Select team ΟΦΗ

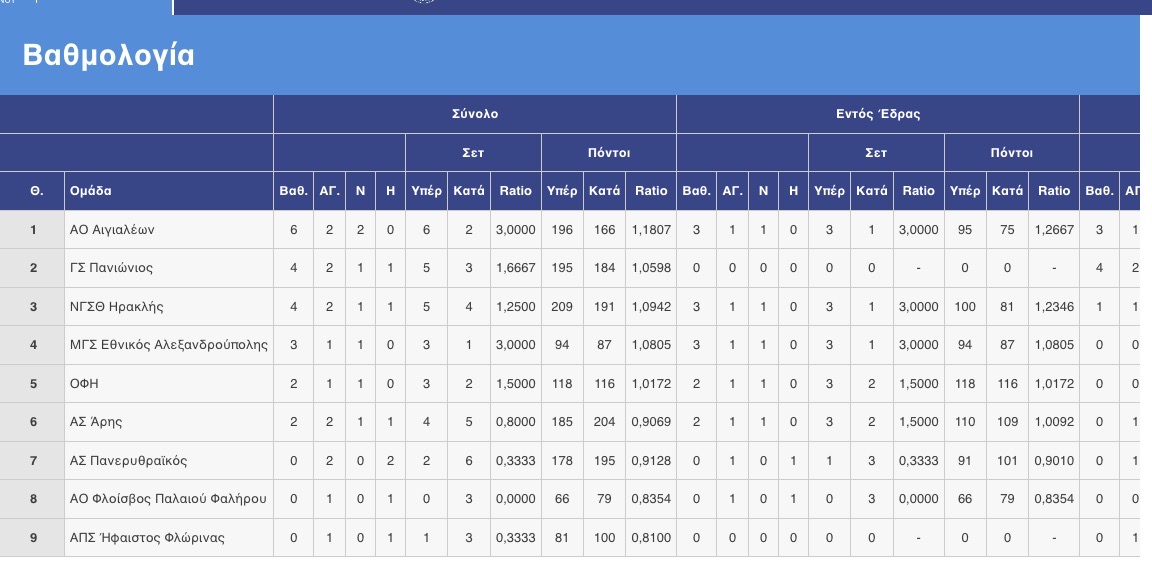click(x=84, y=384)
